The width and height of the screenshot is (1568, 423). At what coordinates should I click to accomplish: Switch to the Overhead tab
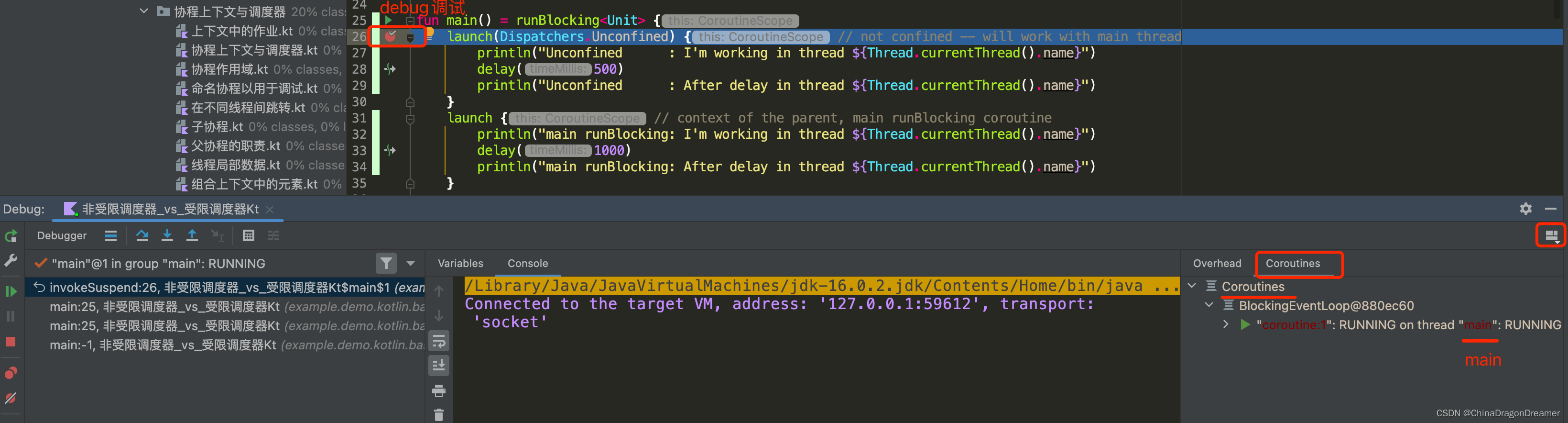tap(1217, 263)
